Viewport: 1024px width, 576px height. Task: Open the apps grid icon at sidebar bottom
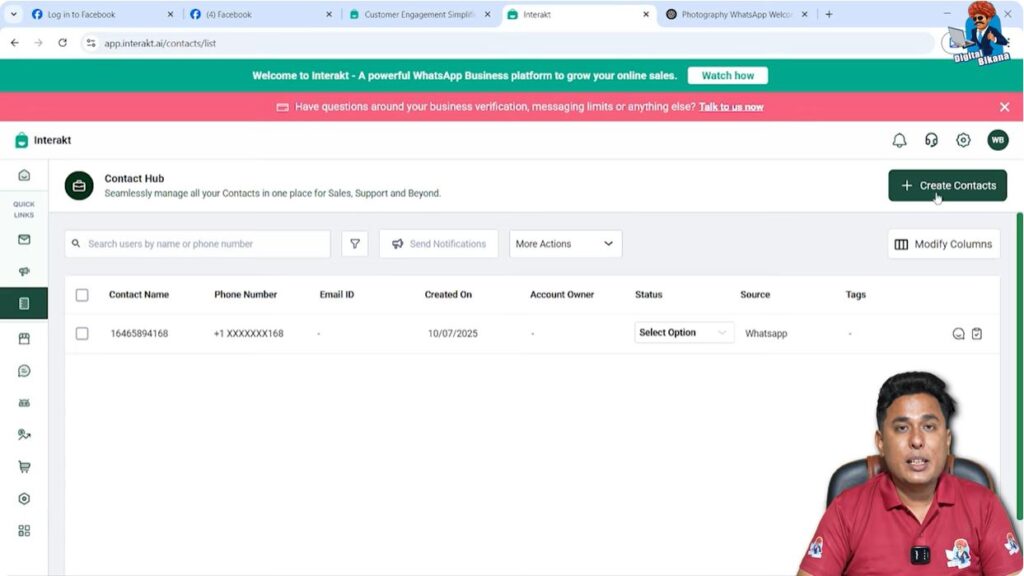point(24,530)
